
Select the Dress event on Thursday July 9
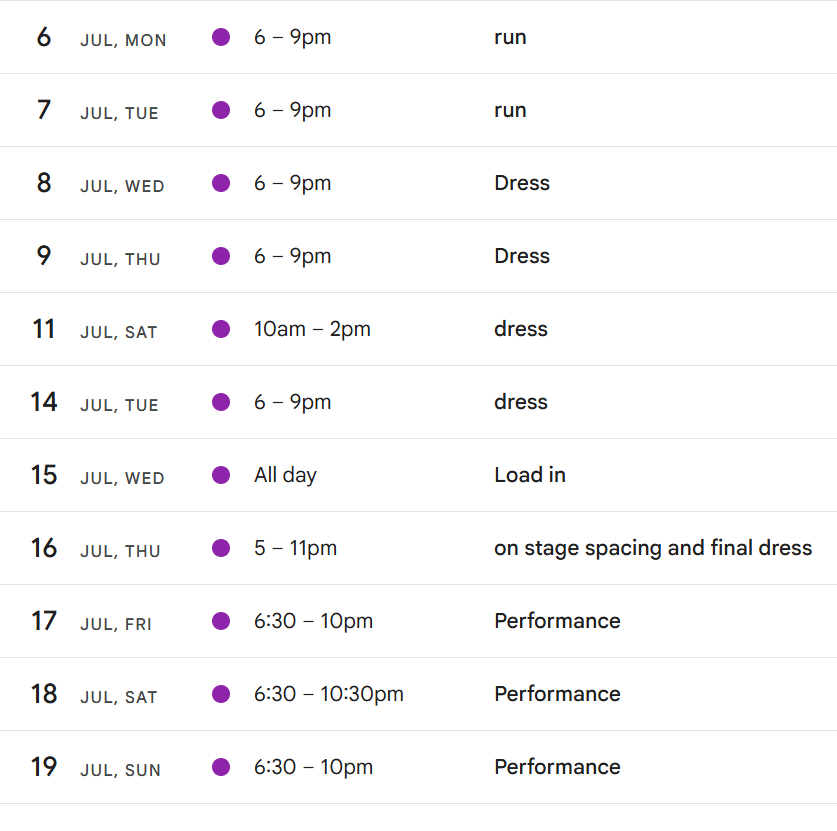[522, 256]
